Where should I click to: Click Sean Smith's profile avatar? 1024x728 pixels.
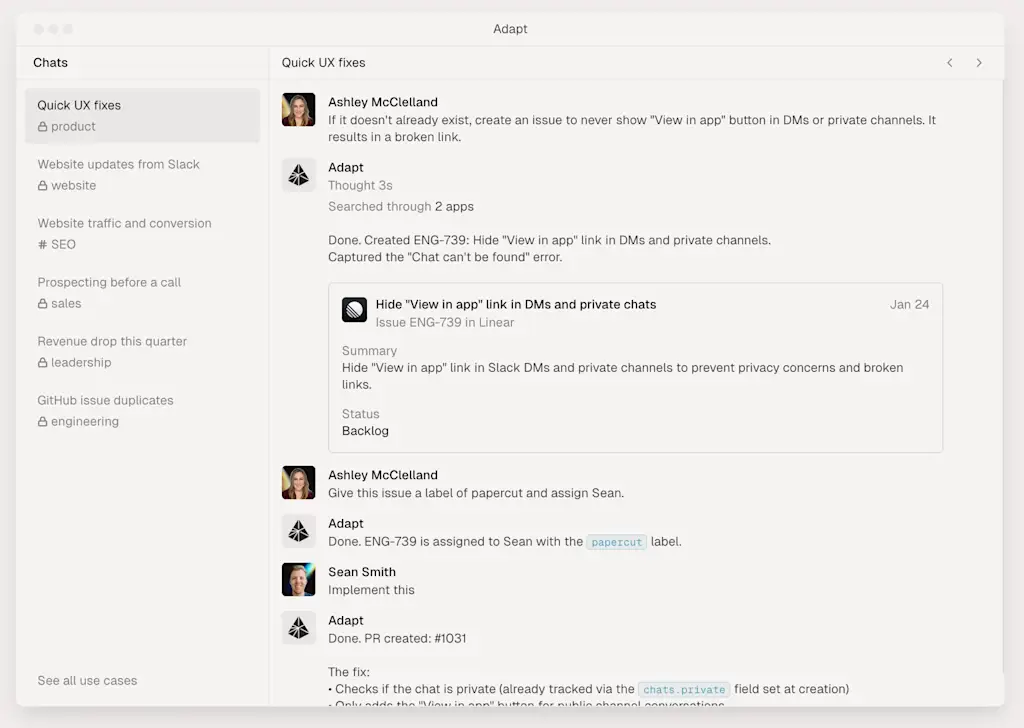tap(298, 580)
